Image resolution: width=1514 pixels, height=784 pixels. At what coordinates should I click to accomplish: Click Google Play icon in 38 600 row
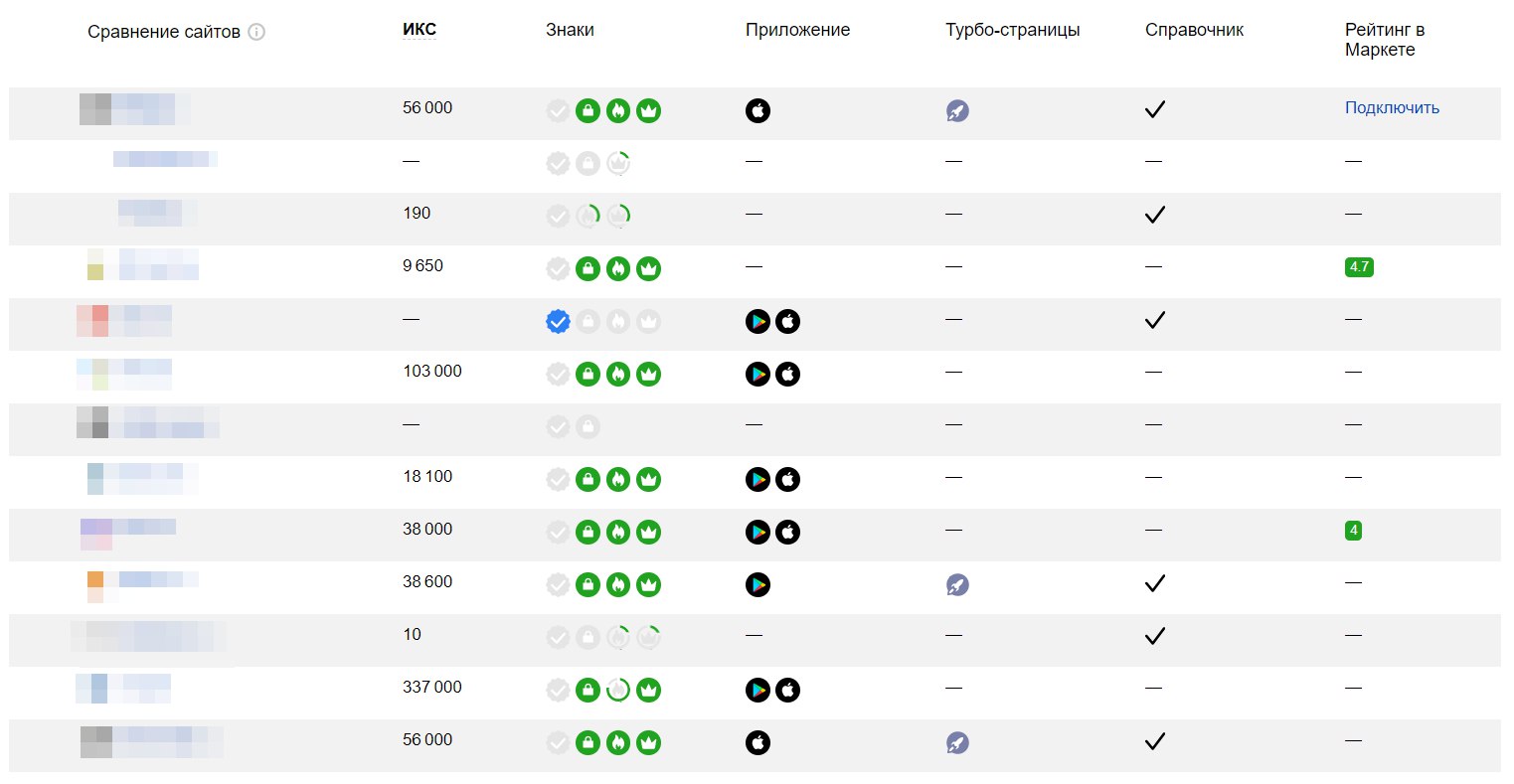pyautogui.click(x=757, y=584)
